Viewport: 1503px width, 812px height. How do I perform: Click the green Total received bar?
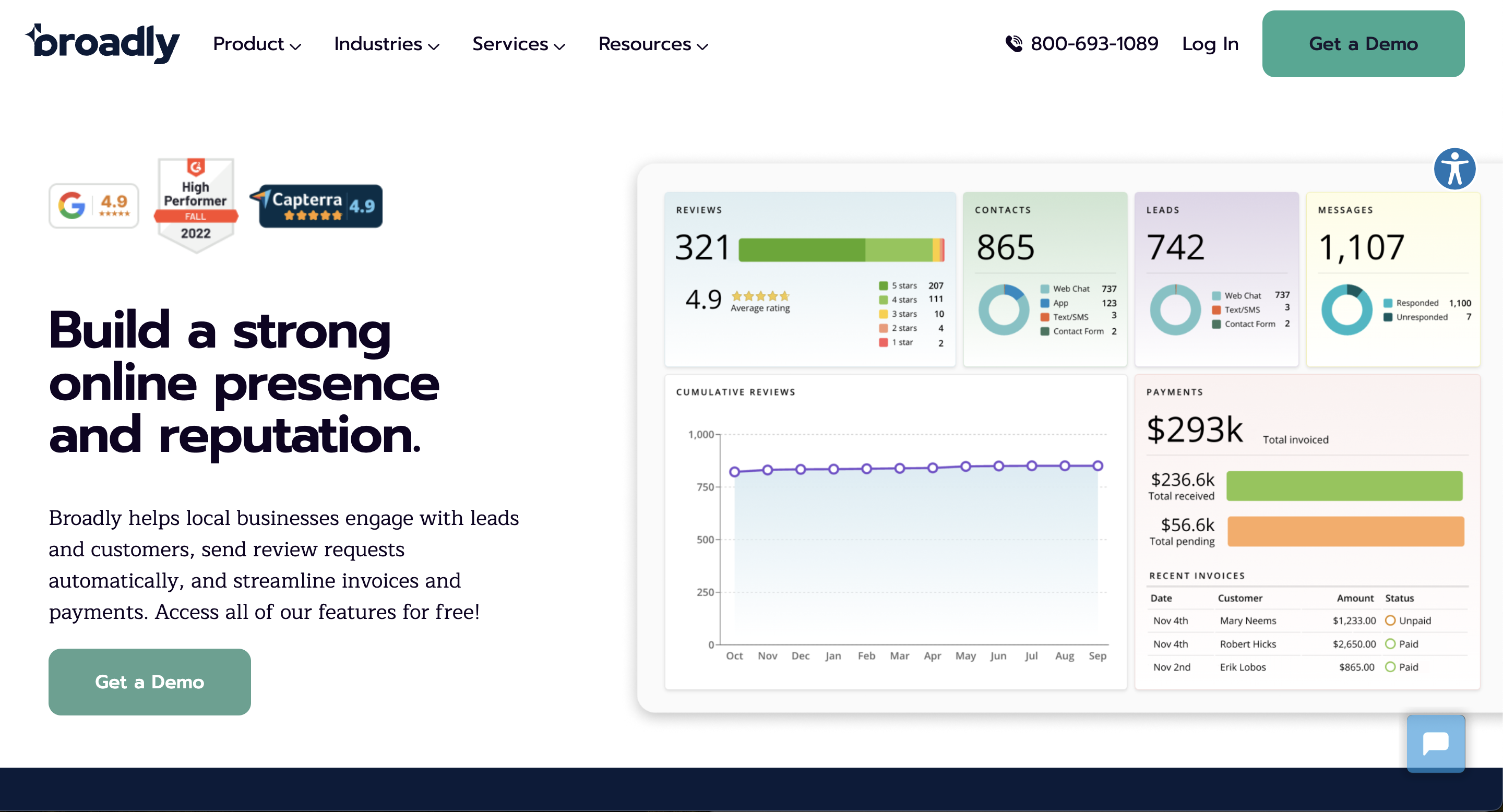pyautogui.click(x=1344, y=486)
